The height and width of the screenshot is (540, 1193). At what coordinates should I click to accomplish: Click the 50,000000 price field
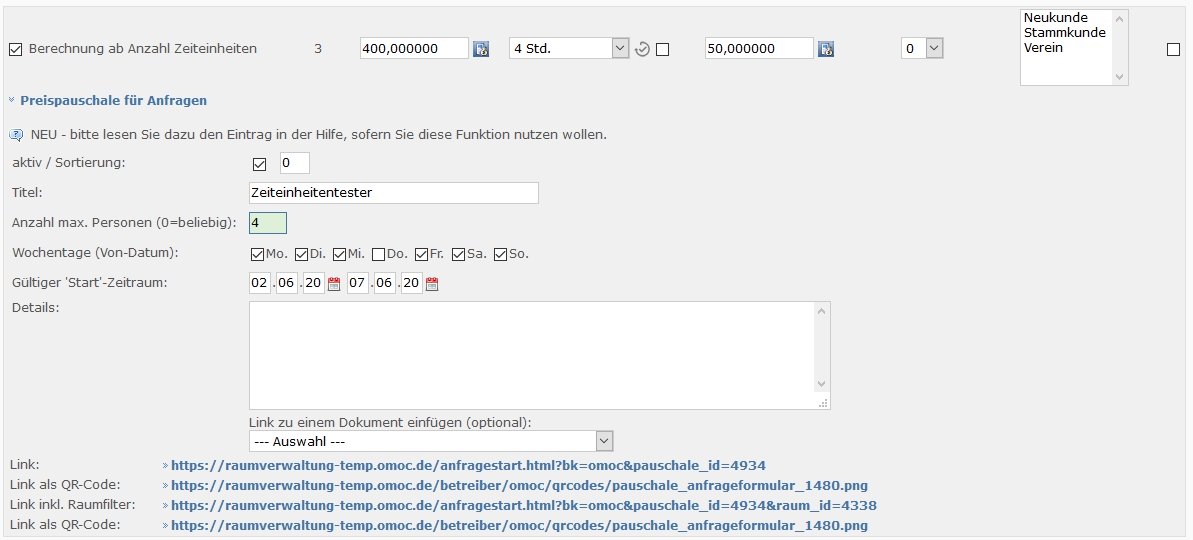click(759, 49)
